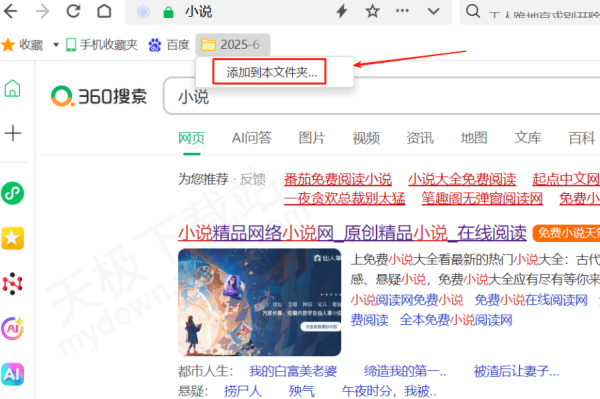Screen dimensions: 600x399
Task: Add new sidebar item with plus icon
Action: 13,133
